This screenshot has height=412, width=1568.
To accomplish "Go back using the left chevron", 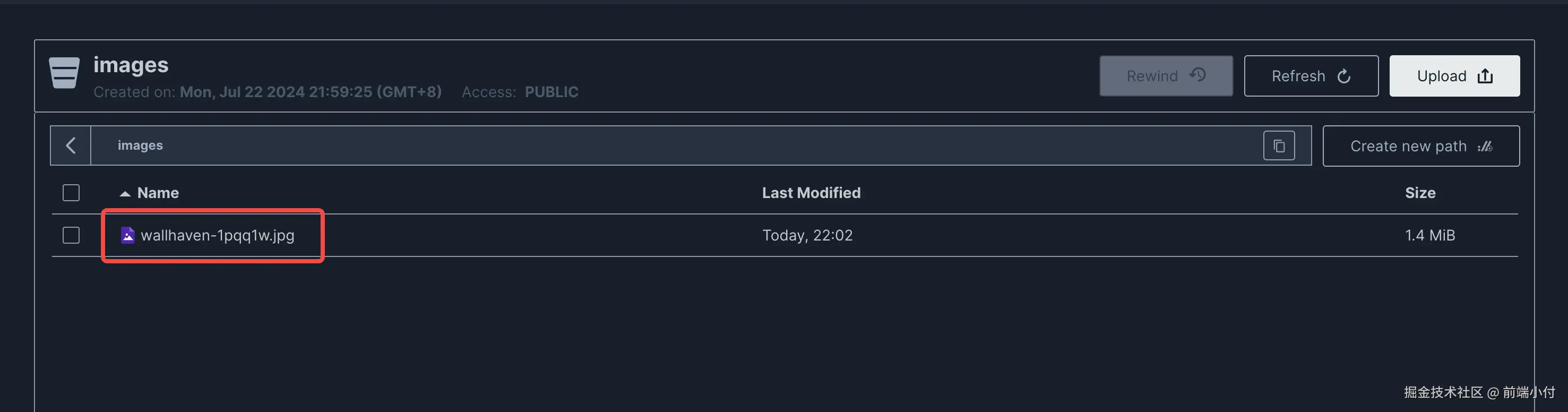I will point(71,145).
